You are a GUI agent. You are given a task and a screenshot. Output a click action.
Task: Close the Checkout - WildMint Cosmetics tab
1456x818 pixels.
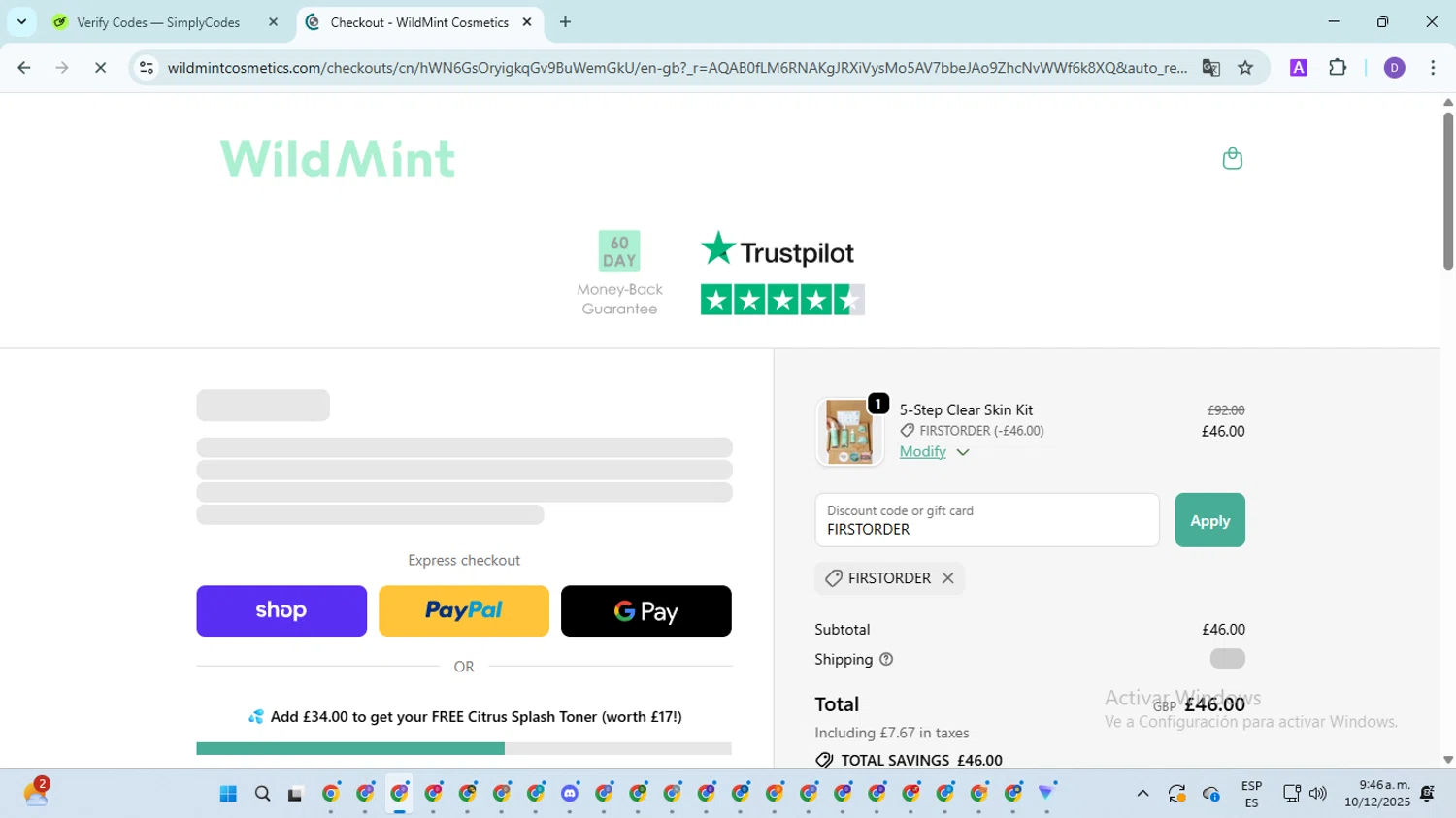pos(527,22)
